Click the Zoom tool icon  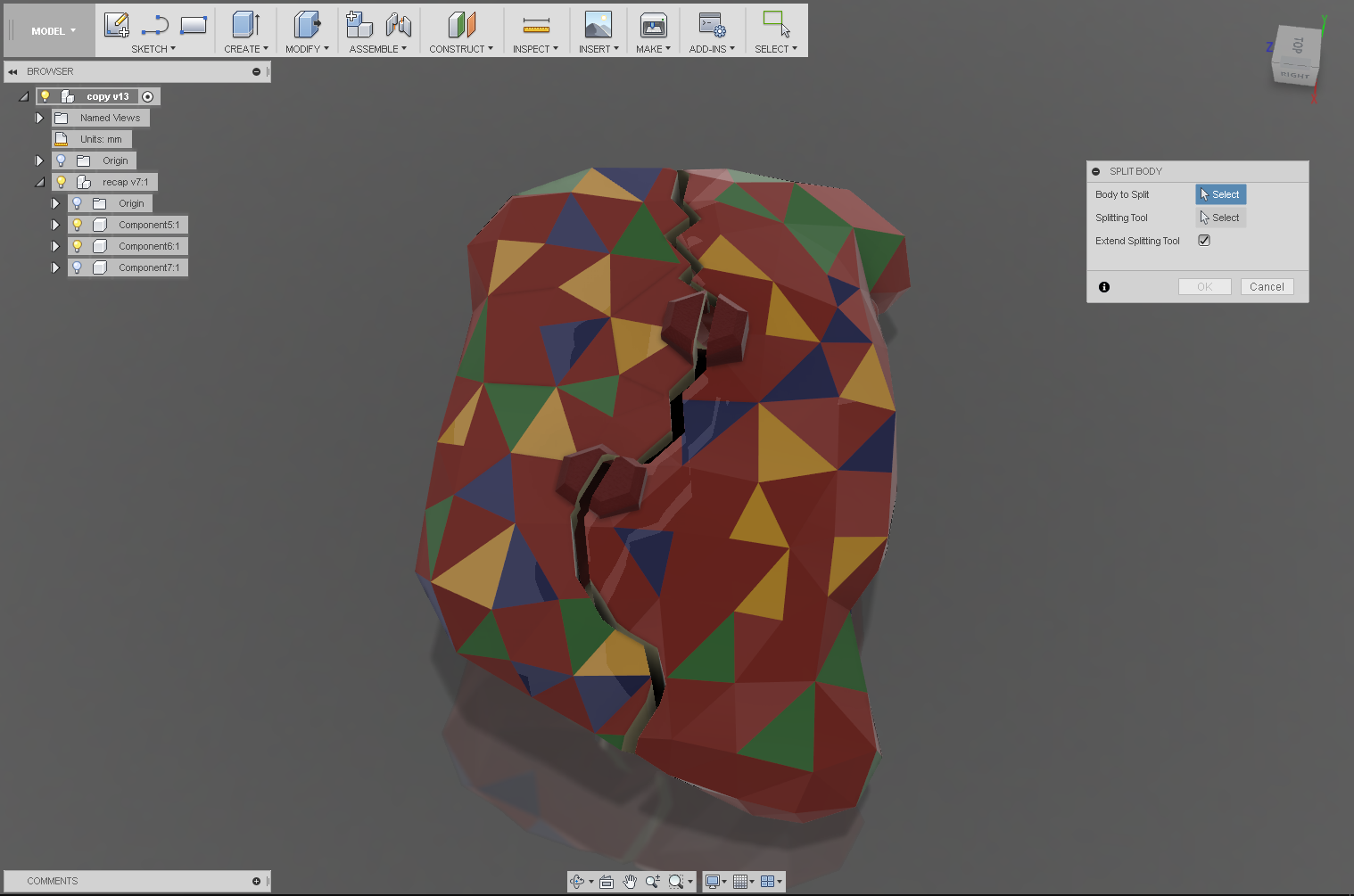point(653,882)
